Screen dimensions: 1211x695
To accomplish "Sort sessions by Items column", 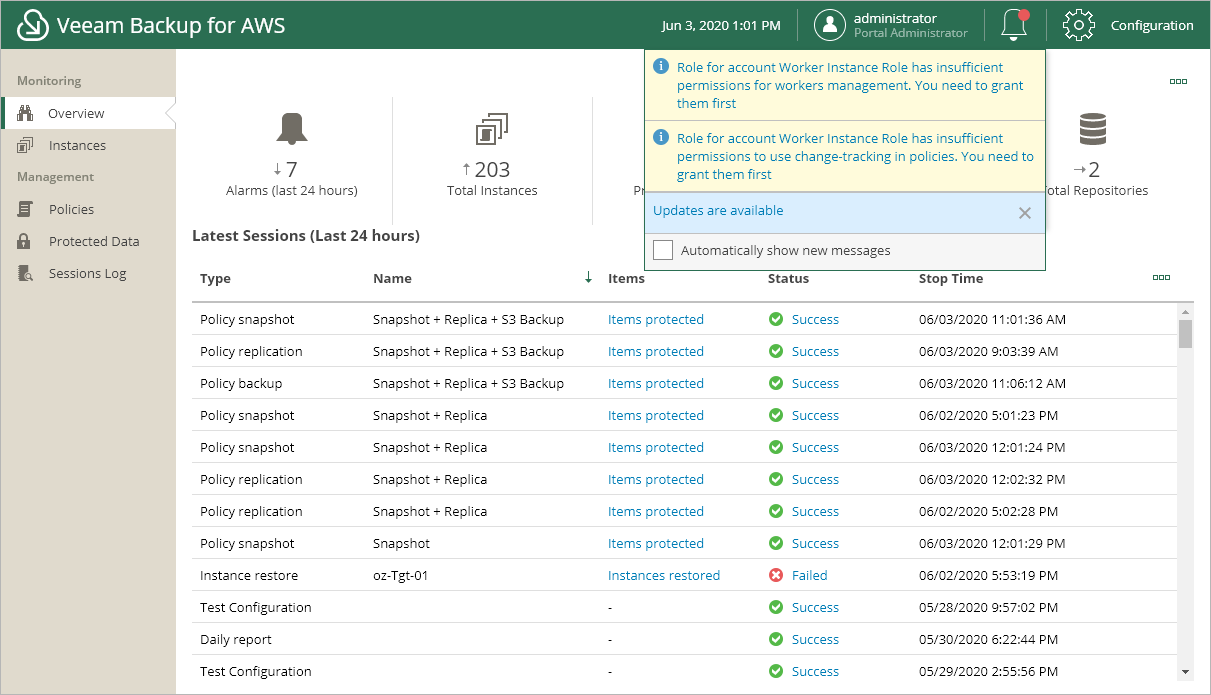I will pos(626,278).
